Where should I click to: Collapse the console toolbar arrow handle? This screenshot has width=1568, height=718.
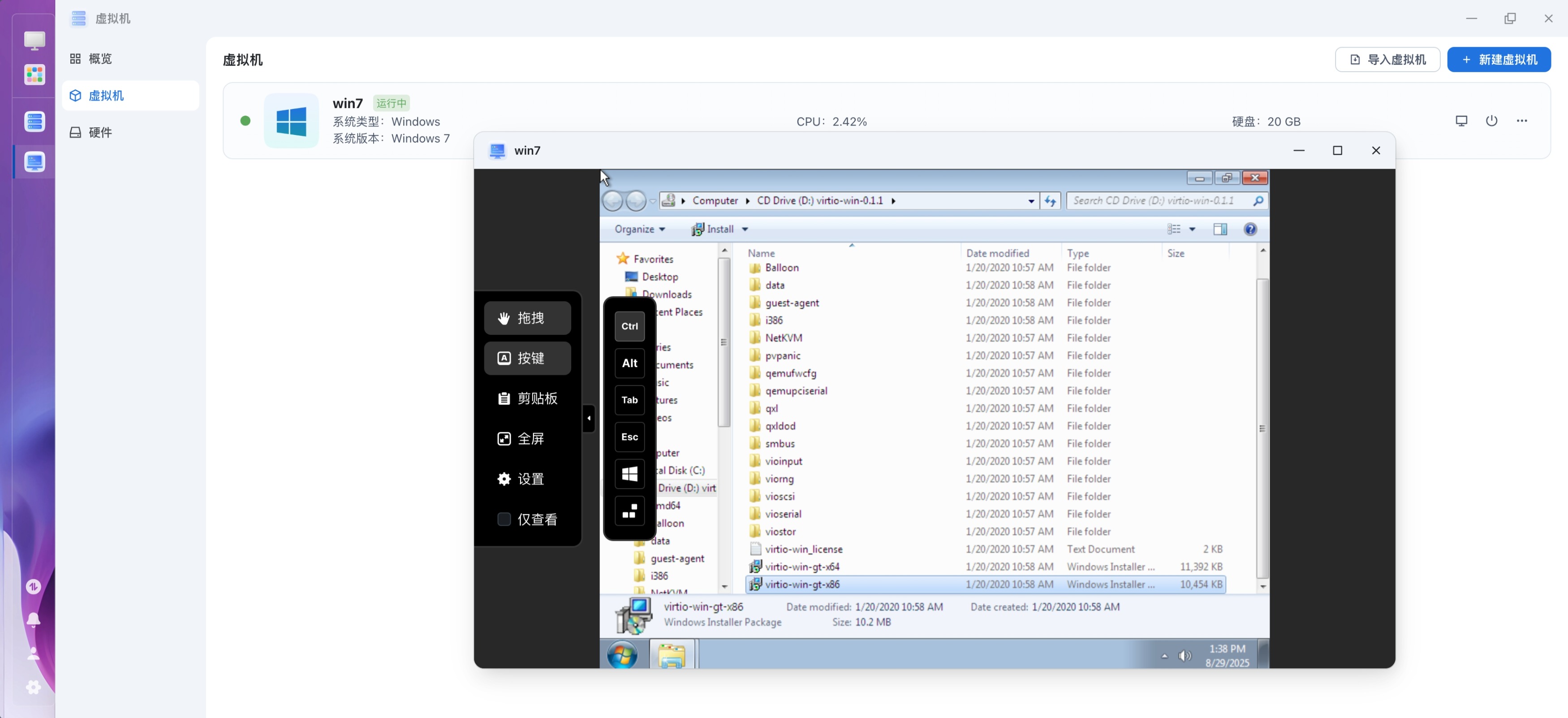point(589,418)
